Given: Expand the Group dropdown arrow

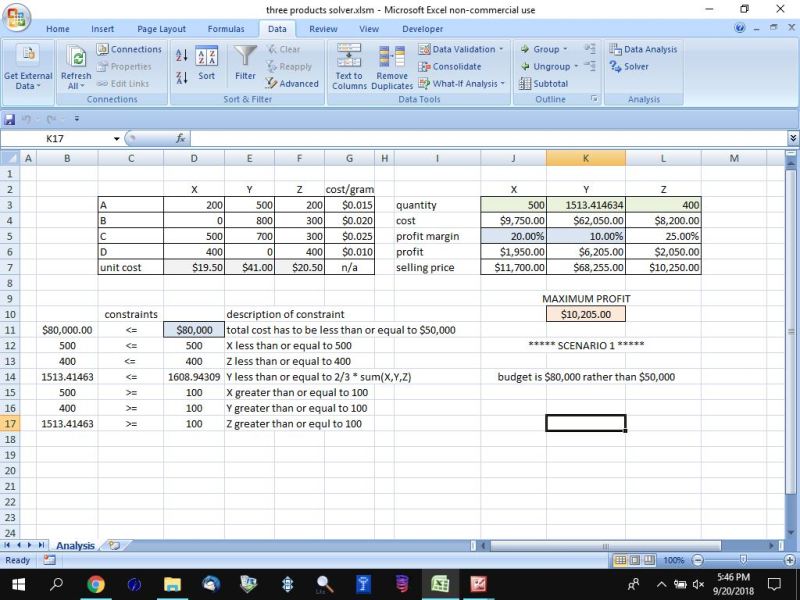Looking at the screenshot, I should tap(565, 49).
